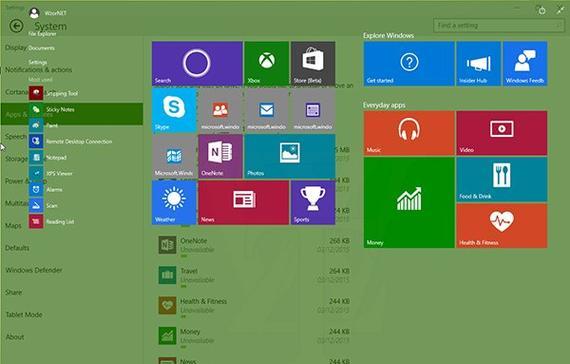Screen dimensions: 570x364
Task: Select Tablet Mode in settings sidebar
Action: click(x=24, y=315)
